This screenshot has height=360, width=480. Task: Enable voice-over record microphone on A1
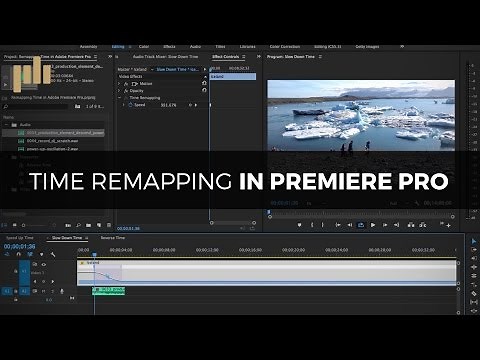pyautogui.click(x=62, y=291)
